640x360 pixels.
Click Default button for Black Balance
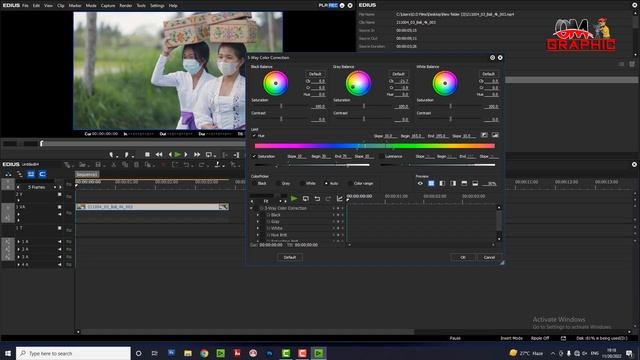pos(315,74)
